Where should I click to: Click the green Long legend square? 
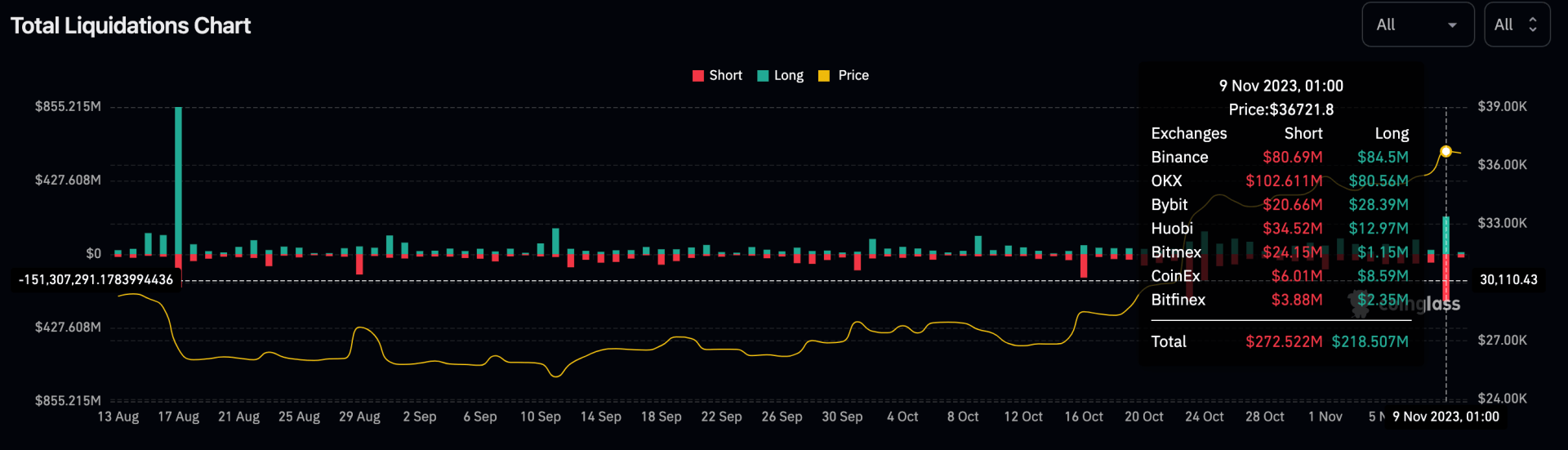763,76
